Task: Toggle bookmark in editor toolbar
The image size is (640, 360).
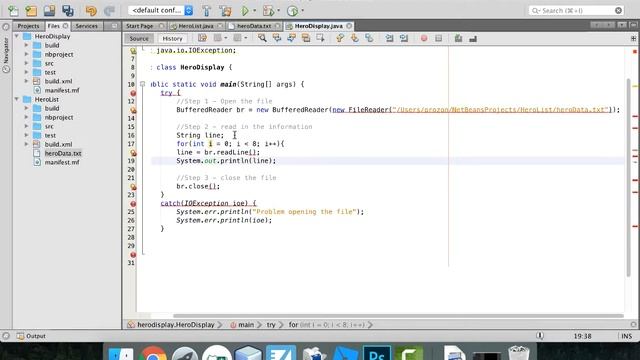Action: coord(369,38)
